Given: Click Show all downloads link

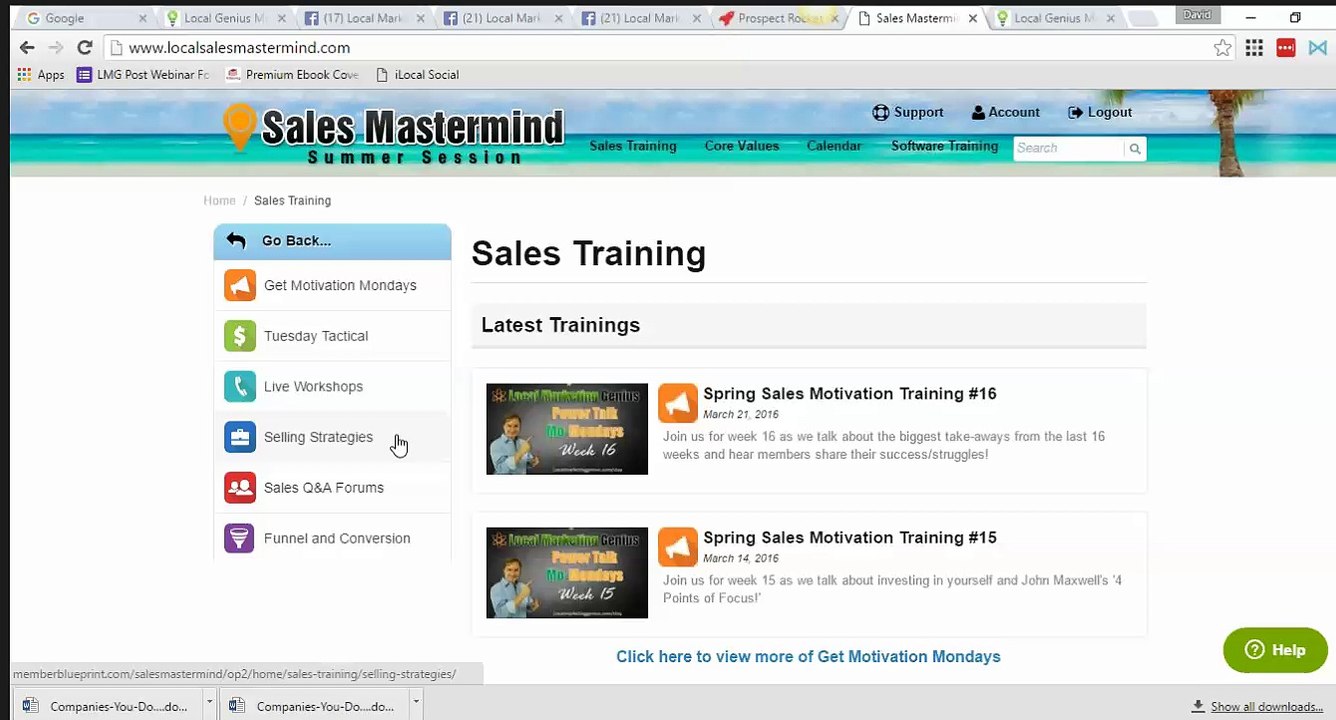Looking at the screenshot, I should pyautogui.click(x=1266, y=707).
